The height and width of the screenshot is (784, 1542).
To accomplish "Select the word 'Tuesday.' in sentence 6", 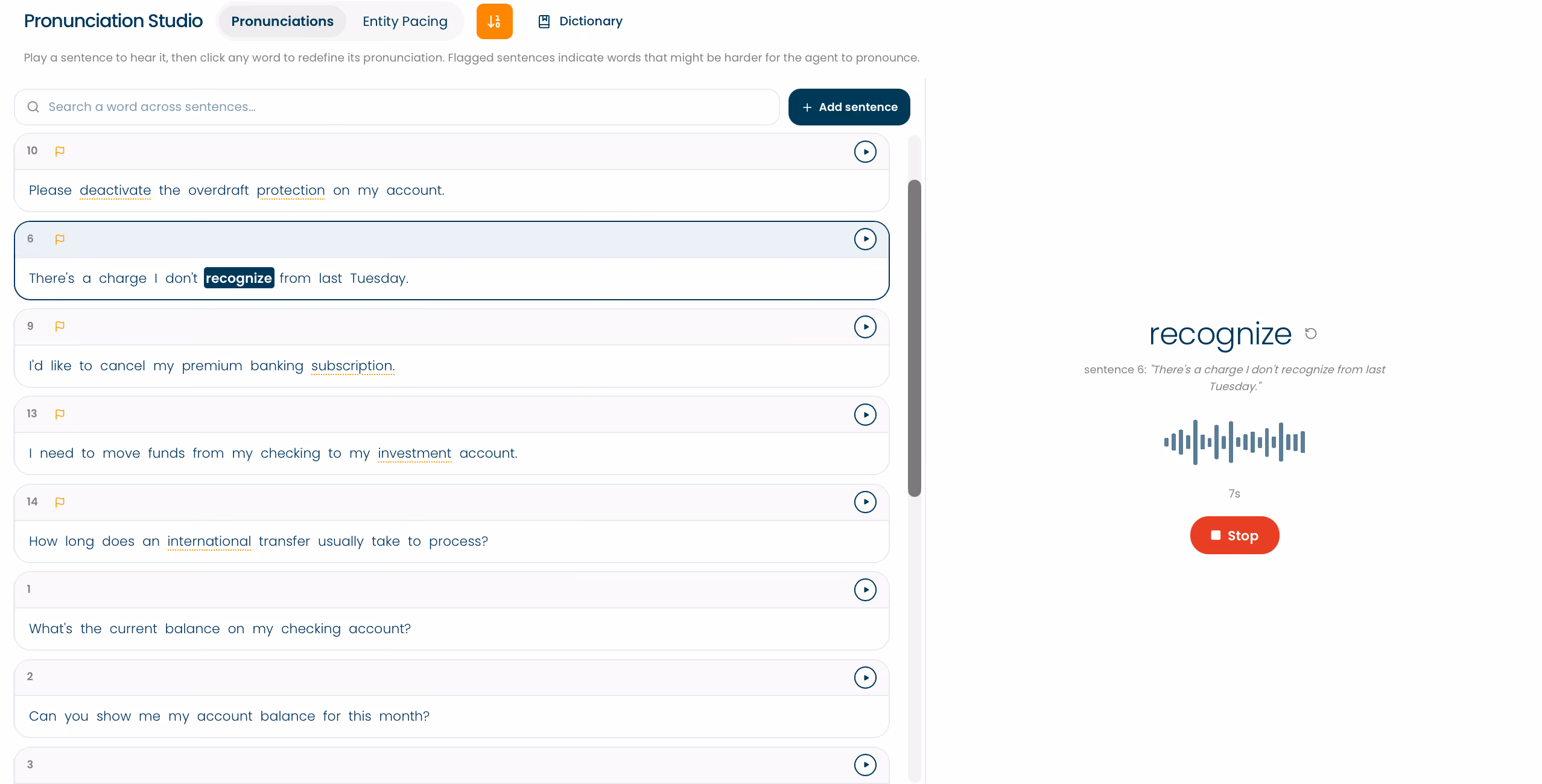I will click(379, 279).
